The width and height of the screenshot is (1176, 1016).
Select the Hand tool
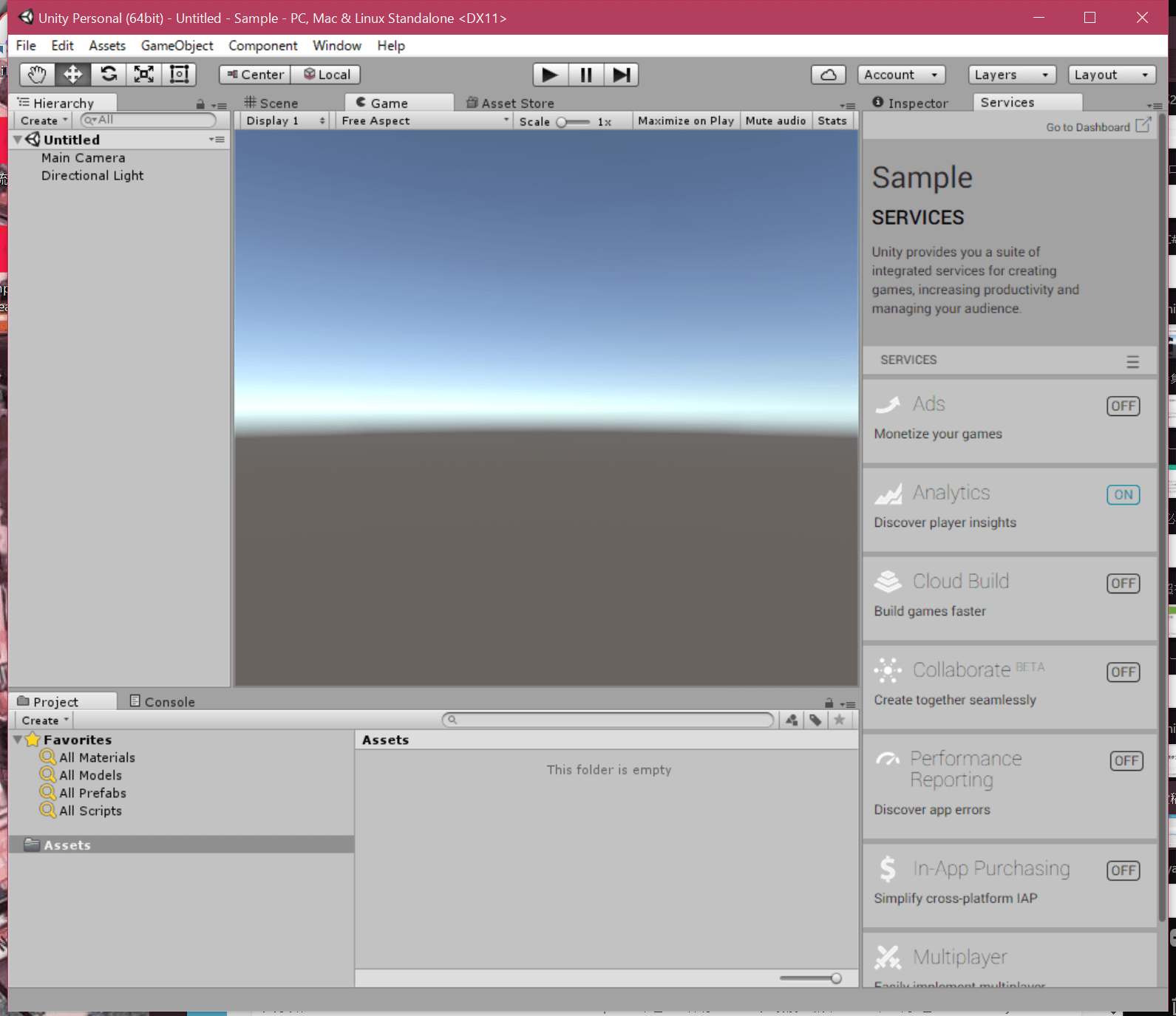pyautogui.click(x=37, y=75)
